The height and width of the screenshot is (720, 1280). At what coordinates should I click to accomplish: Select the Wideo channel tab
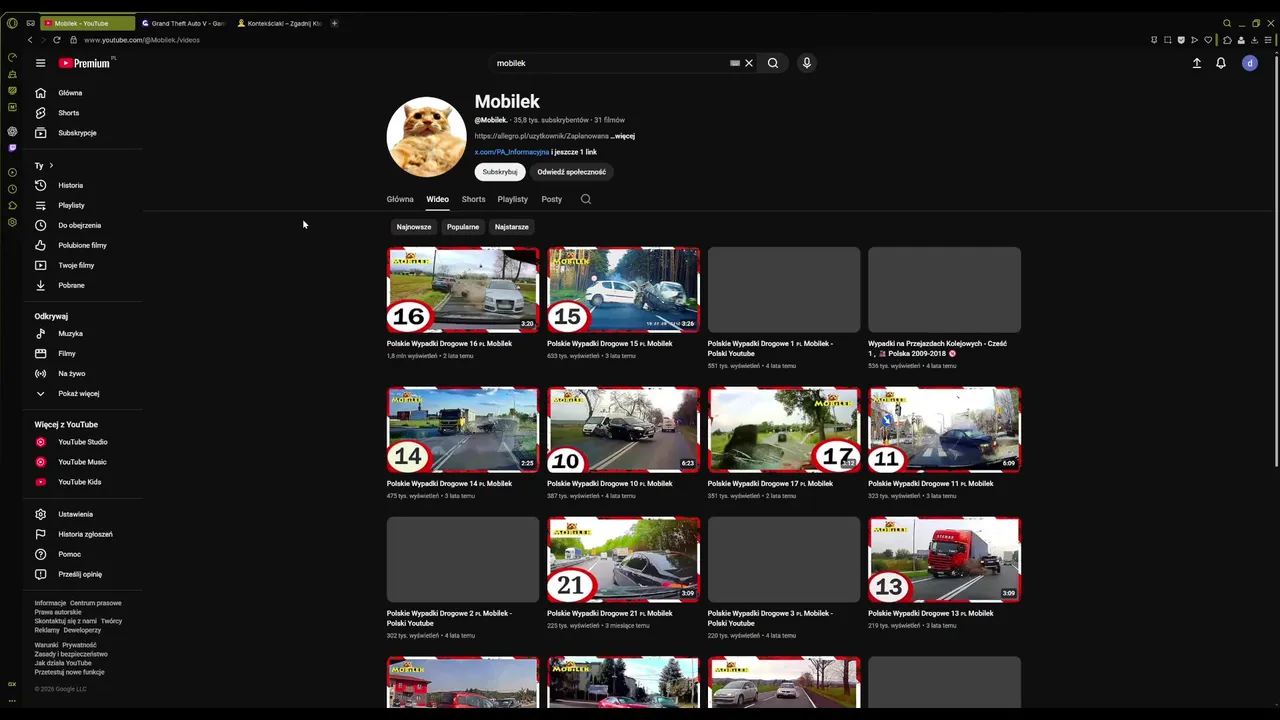(x=438, y=199)
